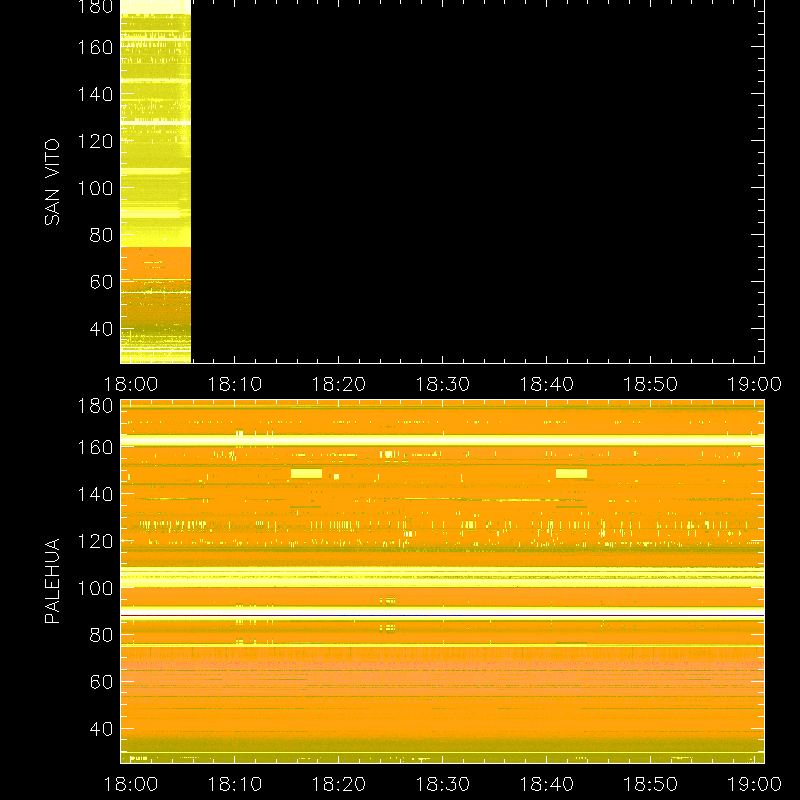Click 19:00 time label below Palehua plot
The height and width of the screenshot is (800, 800).
pos(754,784)
